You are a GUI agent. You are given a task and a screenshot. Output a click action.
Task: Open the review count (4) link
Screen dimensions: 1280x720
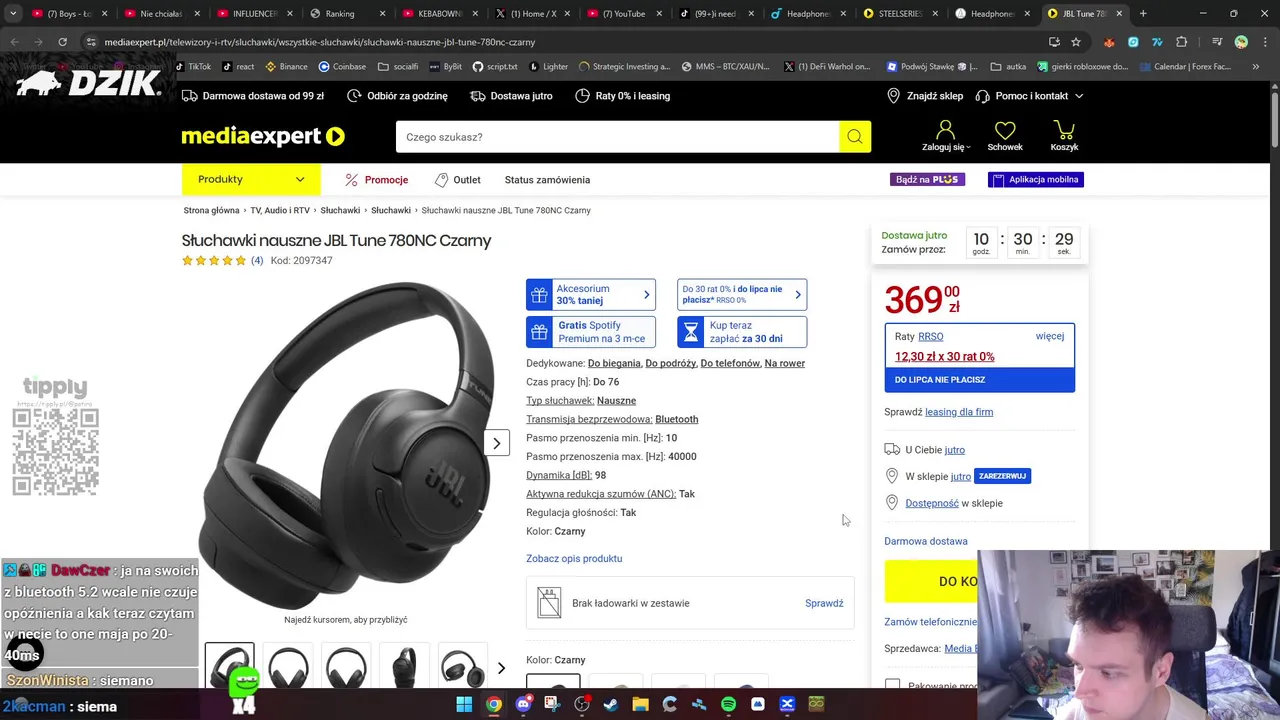click(257, 260)
